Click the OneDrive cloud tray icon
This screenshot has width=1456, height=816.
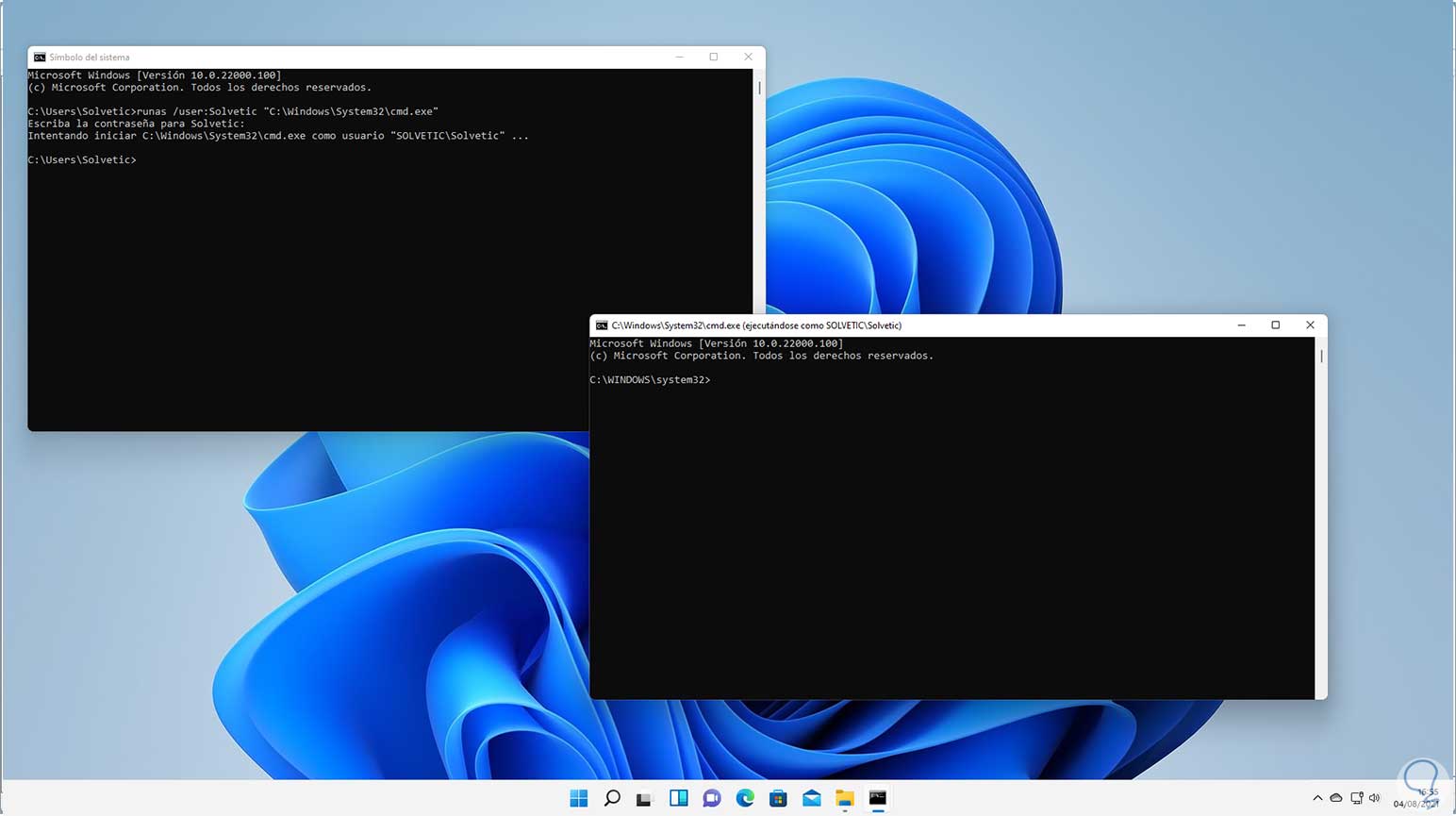(1336, 798)
